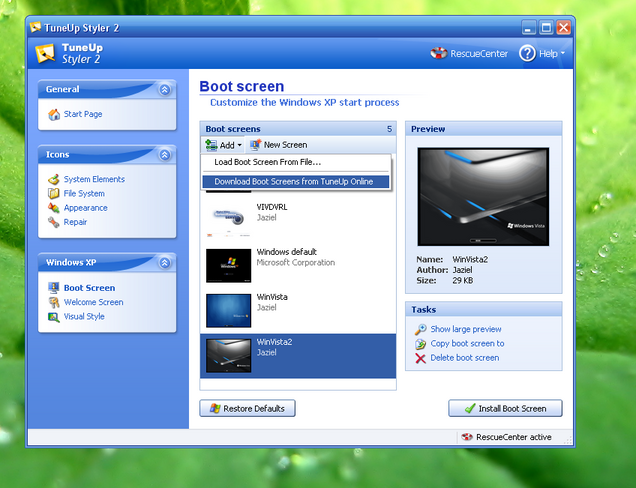
Task: Click the status bar RescueCenter lifebuoy icon
Action: [467, 437]
